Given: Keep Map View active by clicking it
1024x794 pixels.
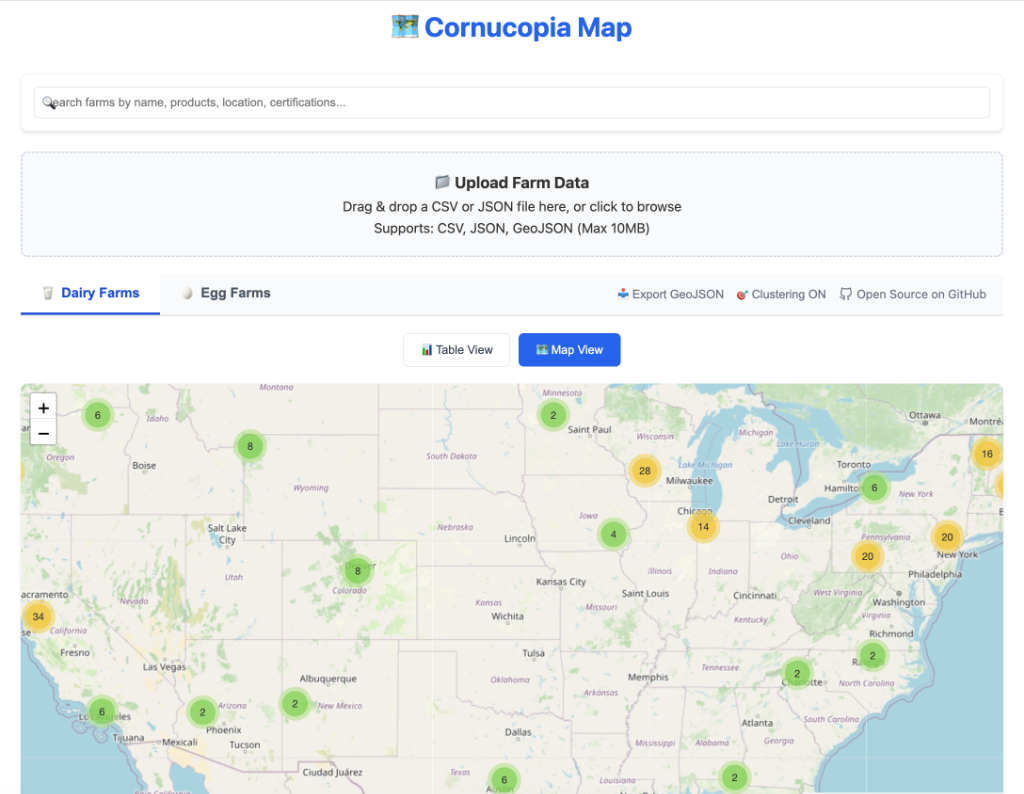Looking at the screenshot, I should click(x=569, y=350).
